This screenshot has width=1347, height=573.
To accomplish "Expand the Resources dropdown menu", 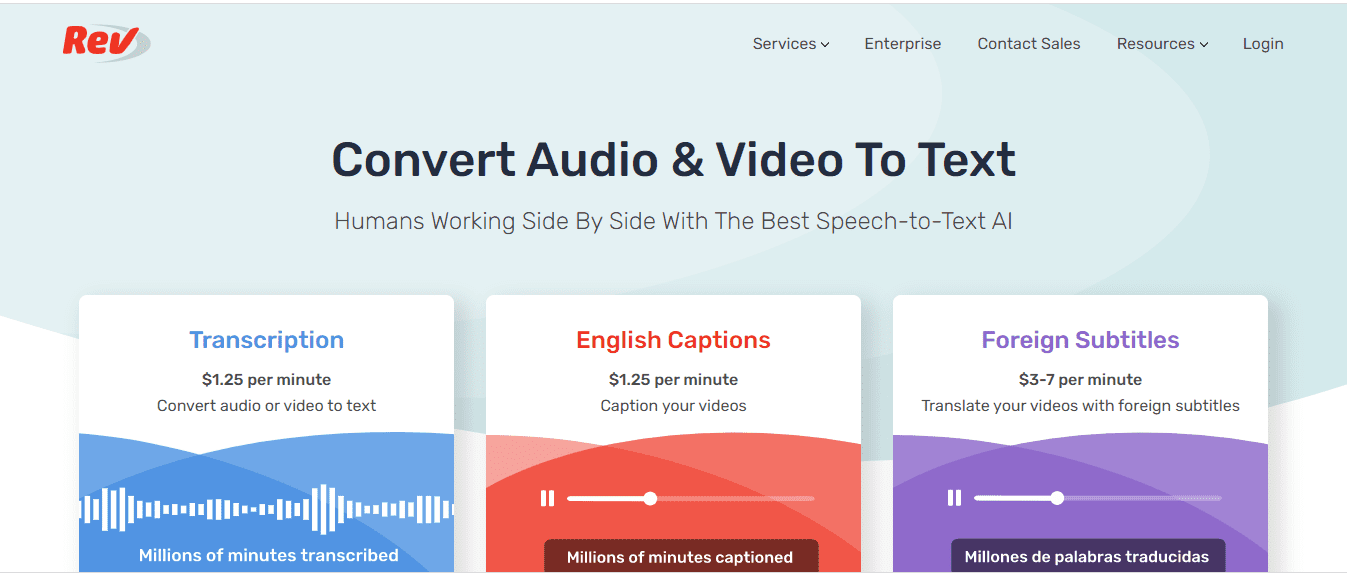I will click(1162, 44).
